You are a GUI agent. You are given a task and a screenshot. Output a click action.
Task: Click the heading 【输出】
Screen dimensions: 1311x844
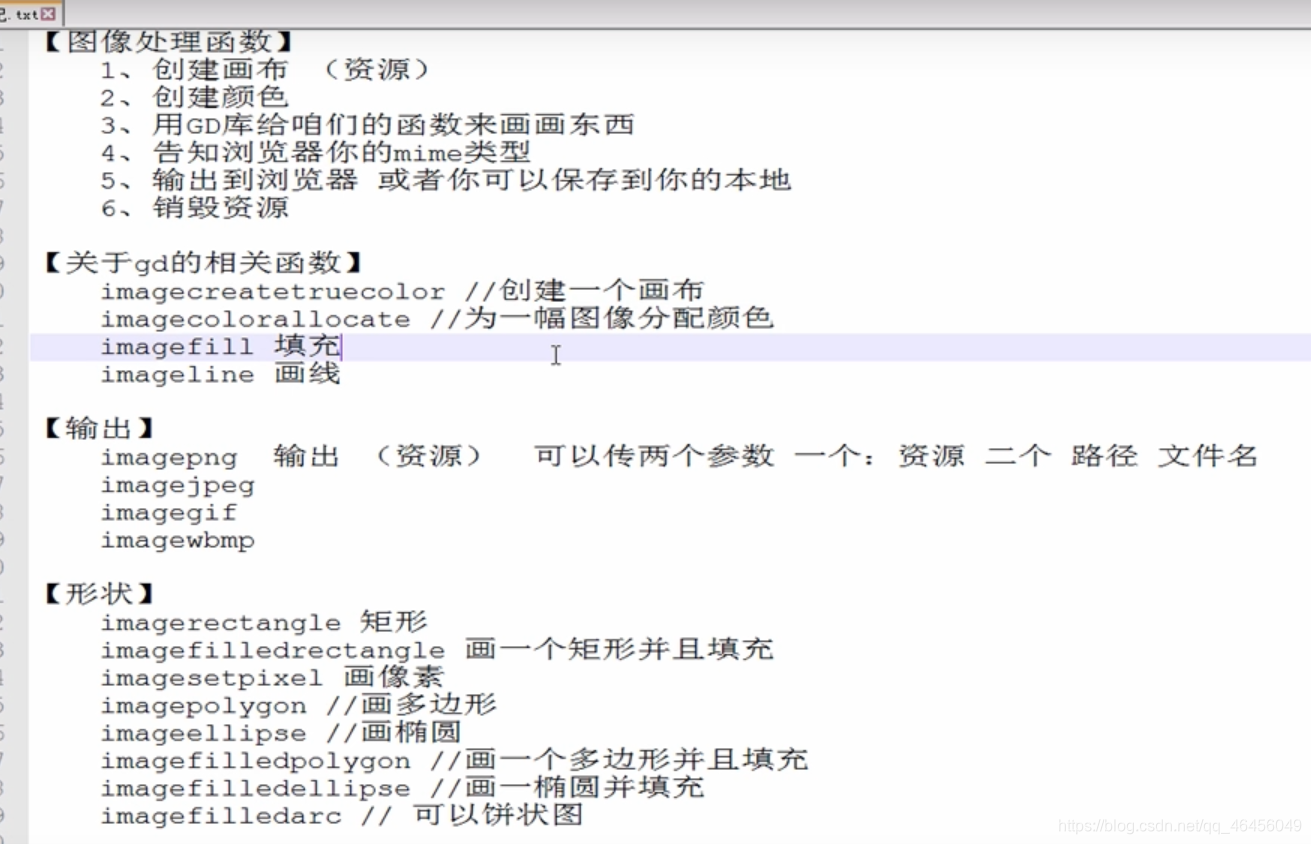pyautogui.click(x=99, y=429)
